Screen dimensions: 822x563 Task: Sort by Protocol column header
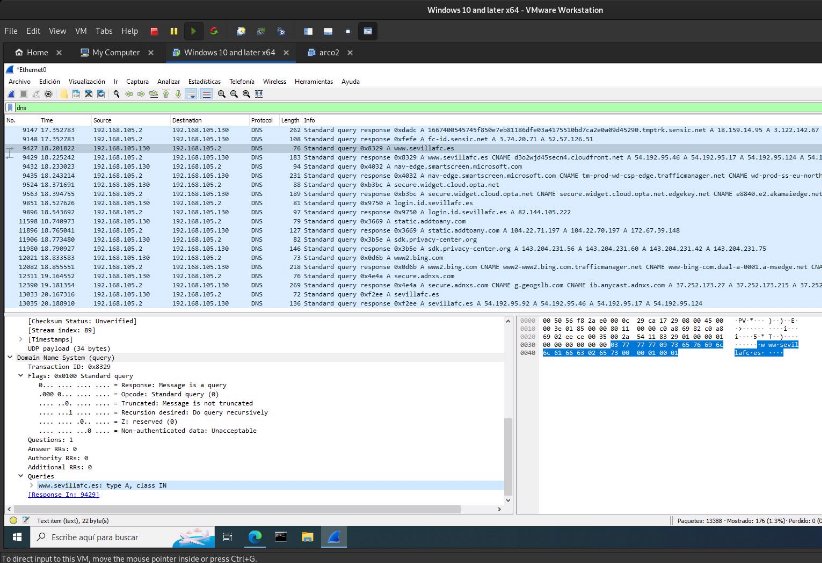tap(263, 120)
